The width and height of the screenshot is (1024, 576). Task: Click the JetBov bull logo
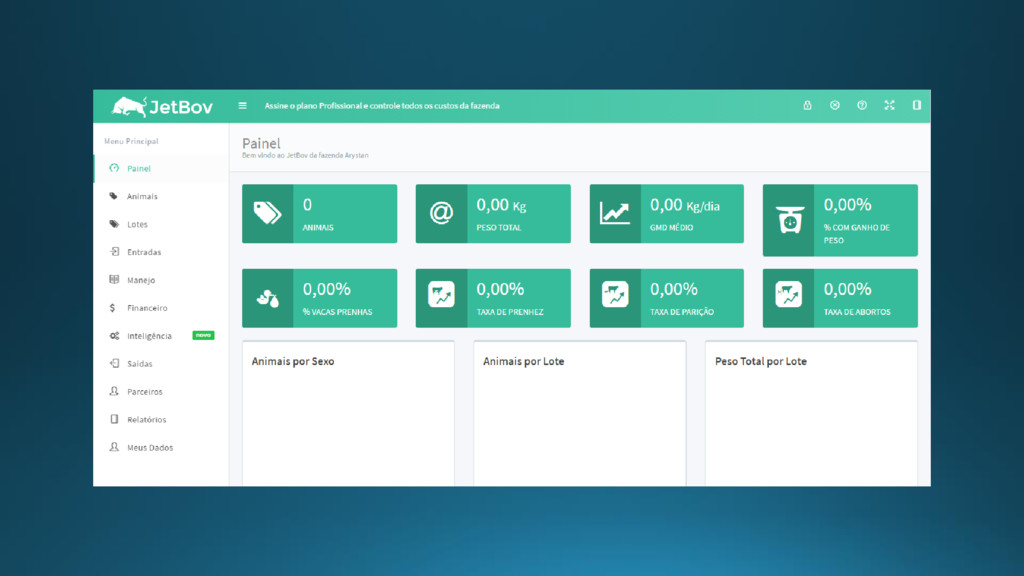pos(162,106)
